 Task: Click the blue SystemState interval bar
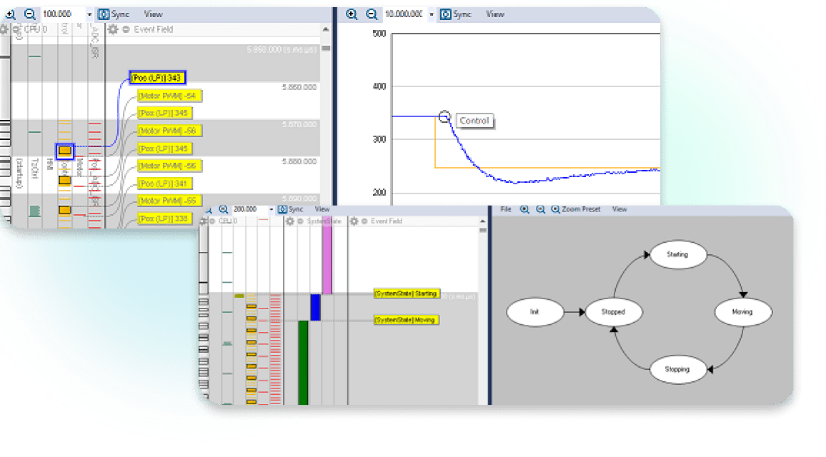click(315, 307)
